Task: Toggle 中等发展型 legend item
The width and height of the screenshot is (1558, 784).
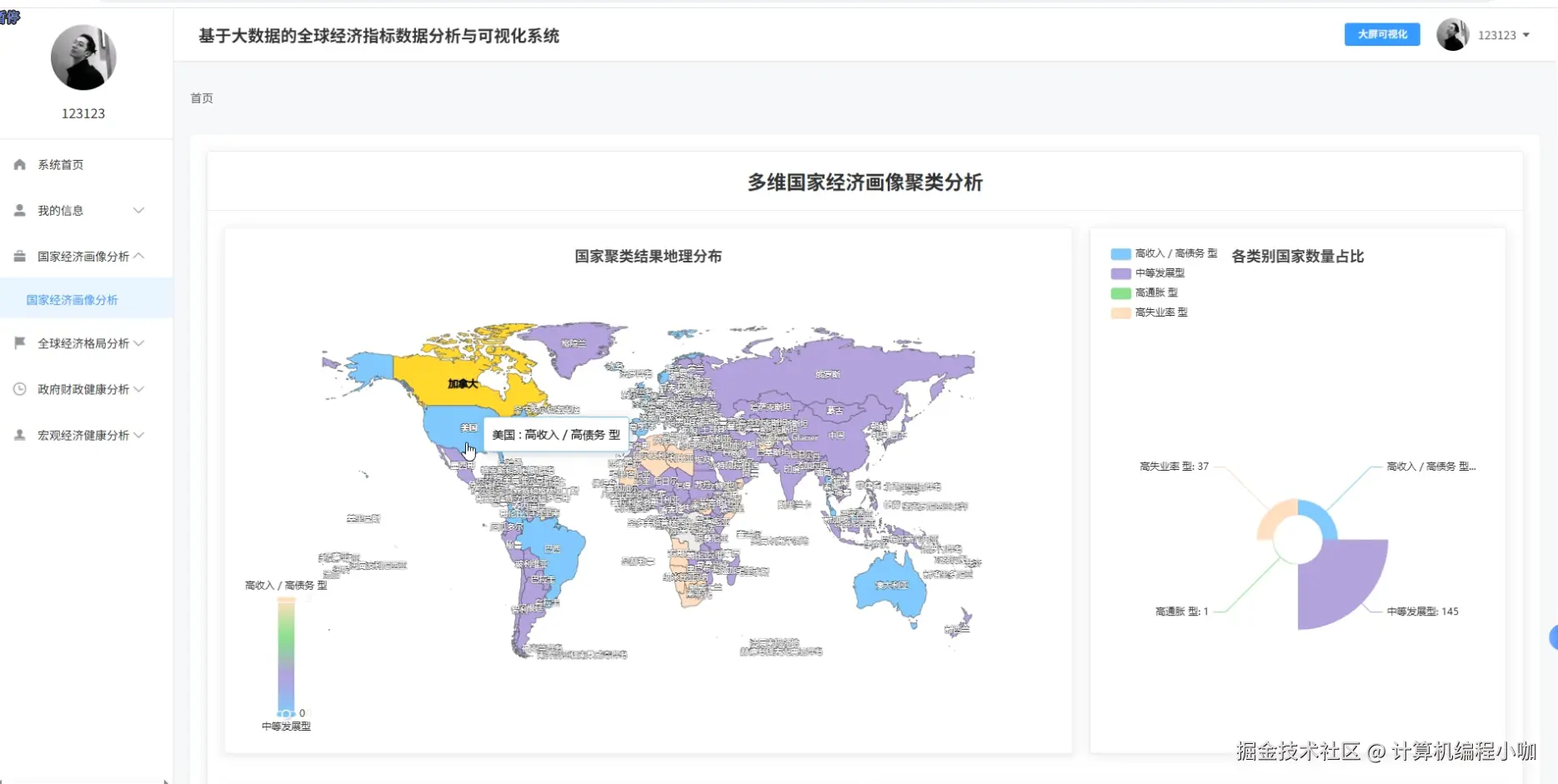Action: coord(1148,272)
